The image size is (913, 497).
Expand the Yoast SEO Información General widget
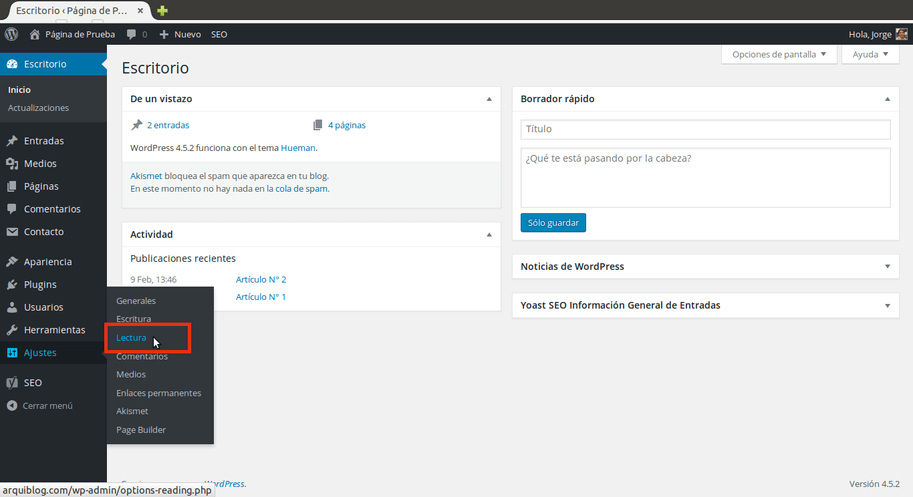[x=887, y=306]
